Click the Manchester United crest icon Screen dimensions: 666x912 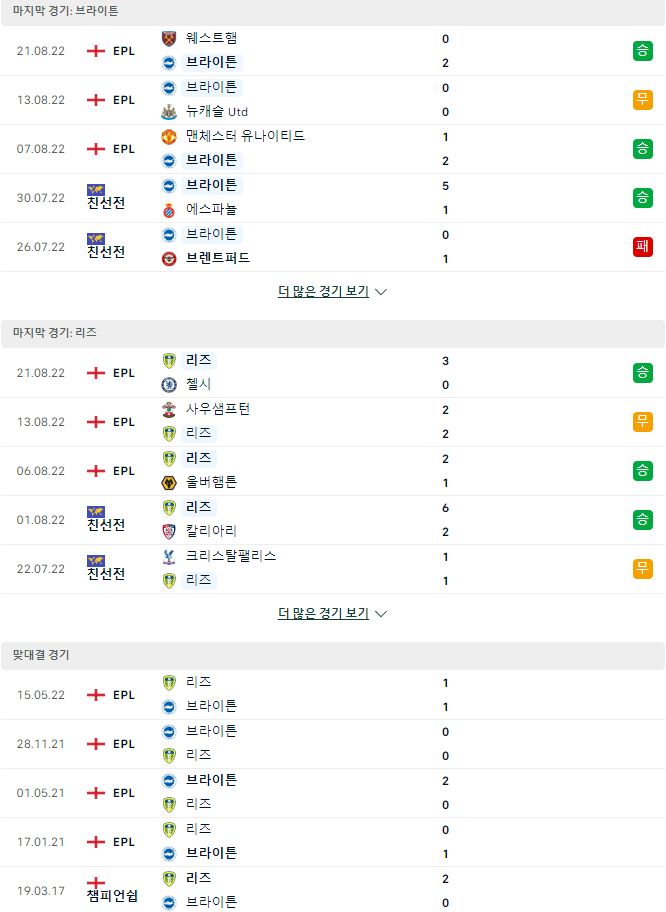point(169,137)
